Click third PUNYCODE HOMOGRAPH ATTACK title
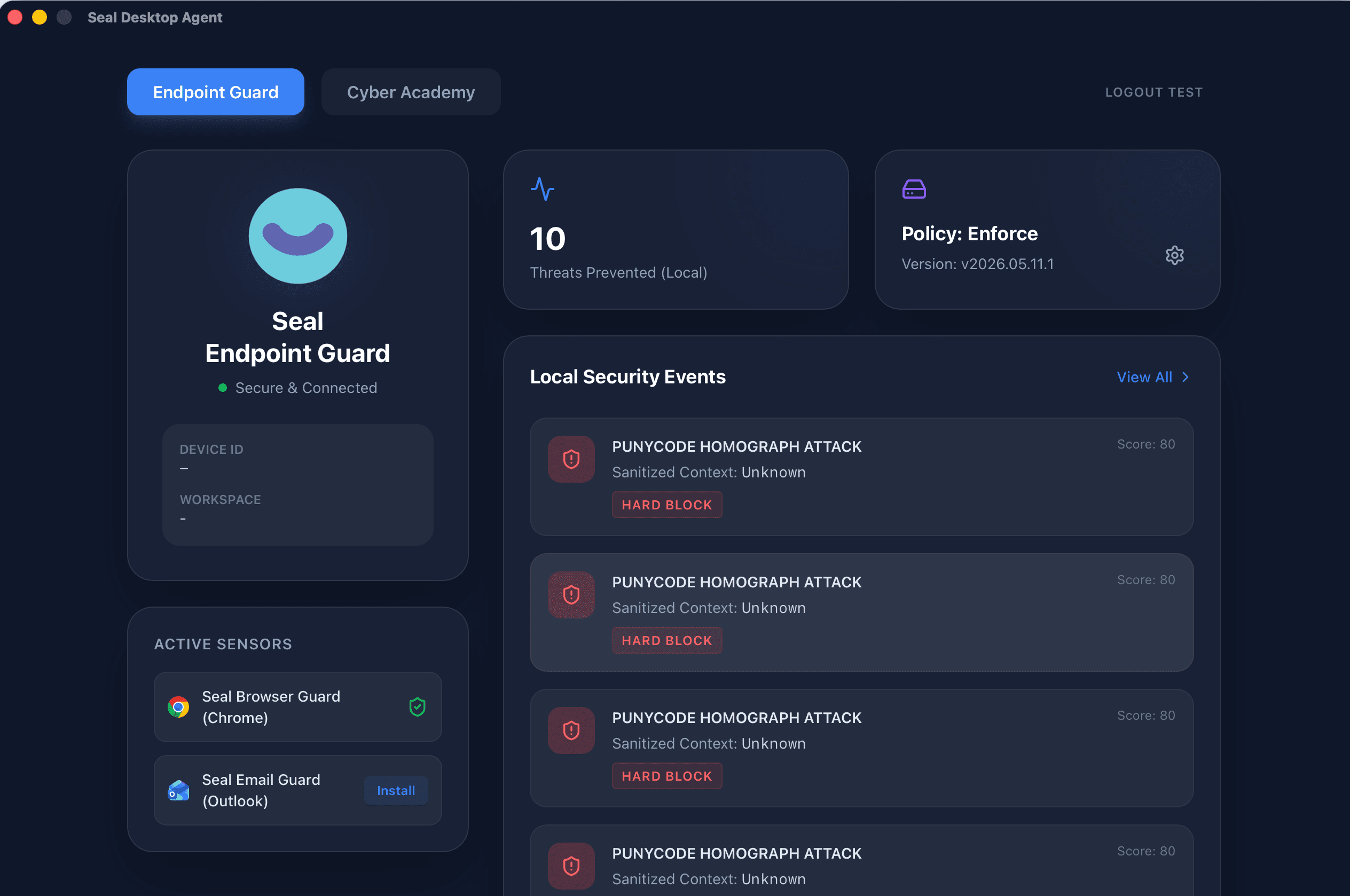1350x896 pixels. click(736, 717)
